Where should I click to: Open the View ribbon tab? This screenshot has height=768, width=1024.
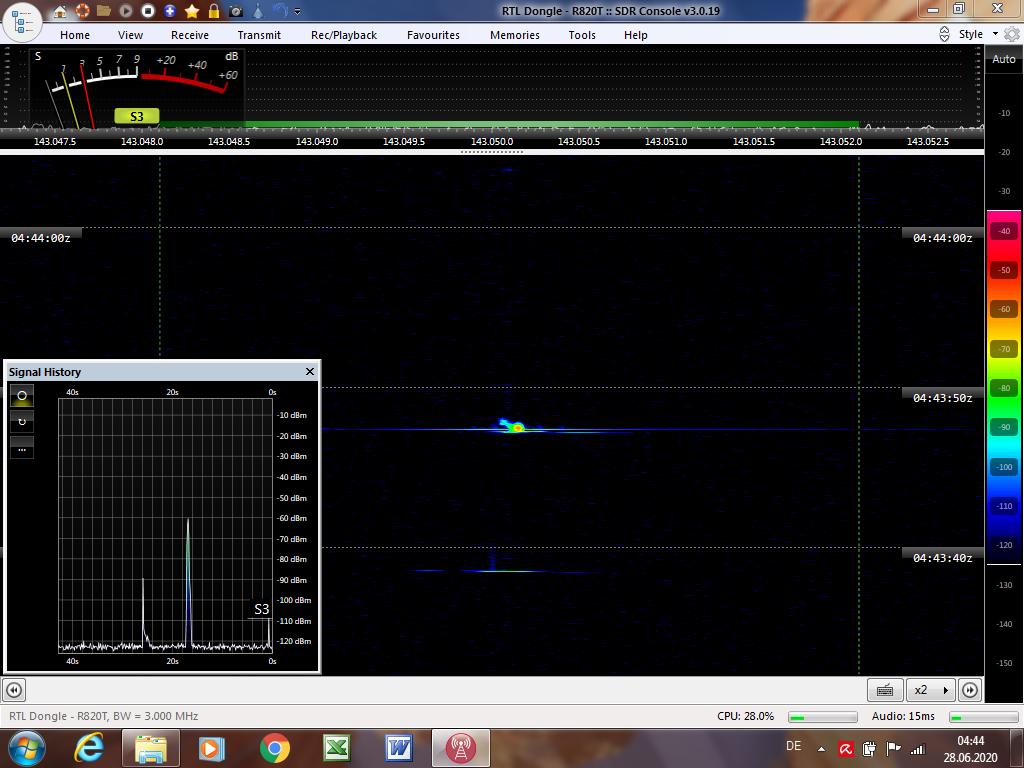pos(131,35)
